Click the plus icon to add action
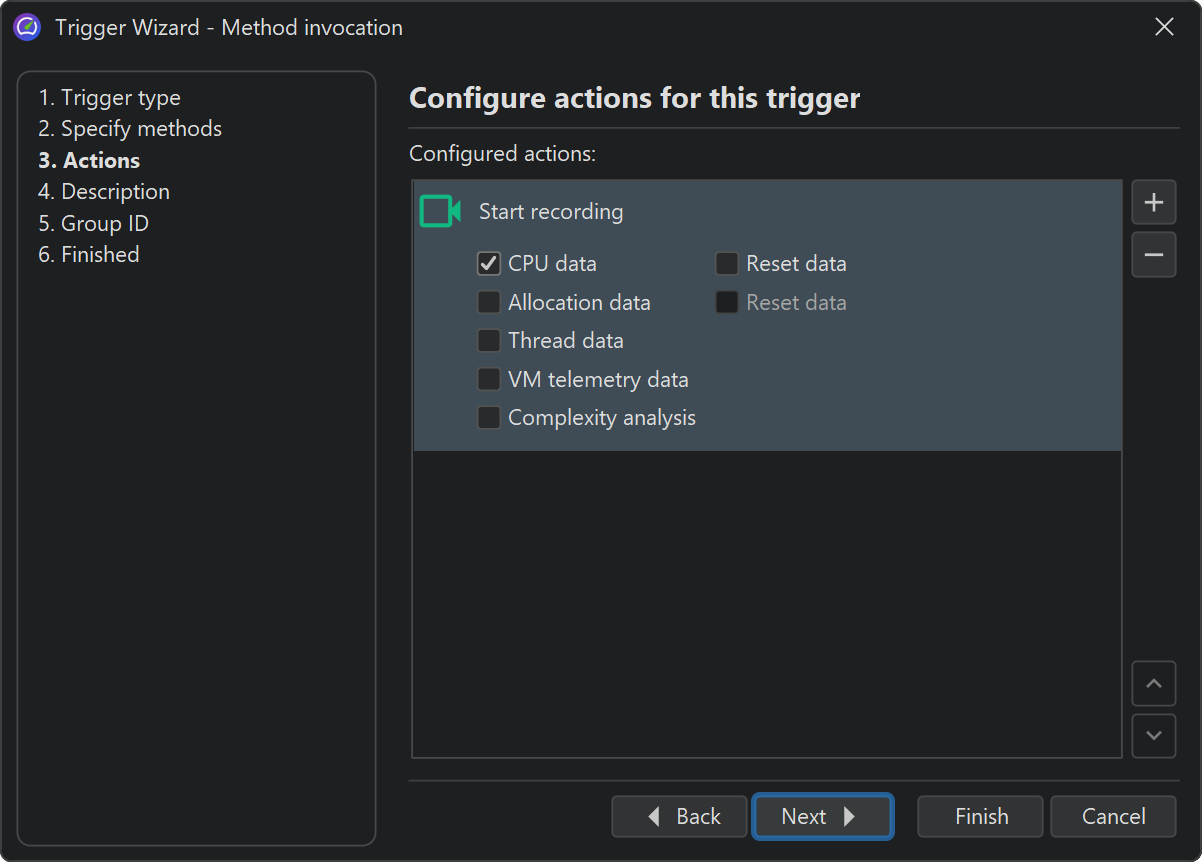The image size is (1202, 862). pos(1153,203)
